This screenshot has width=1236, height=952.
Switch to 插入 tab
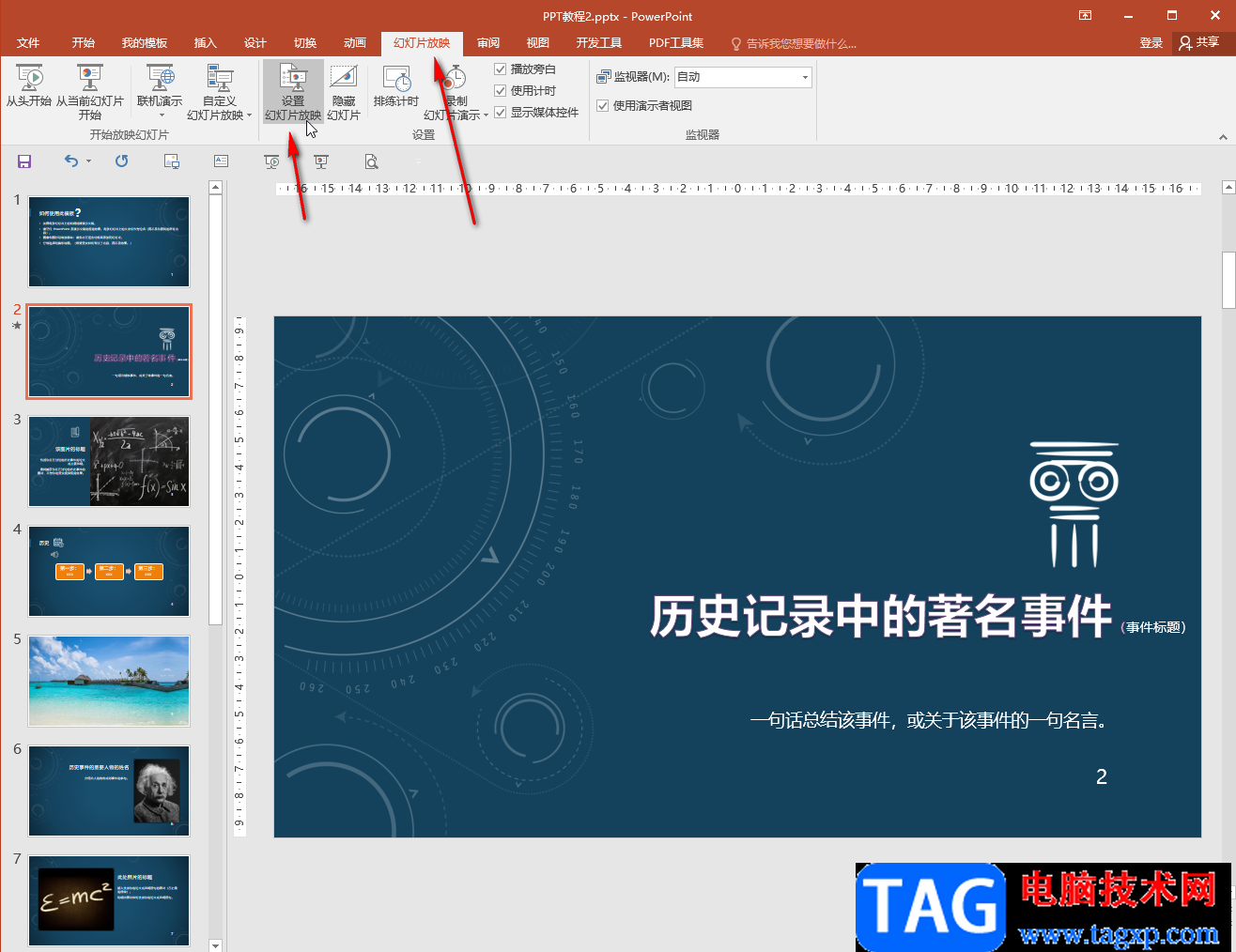pos(205,43)
